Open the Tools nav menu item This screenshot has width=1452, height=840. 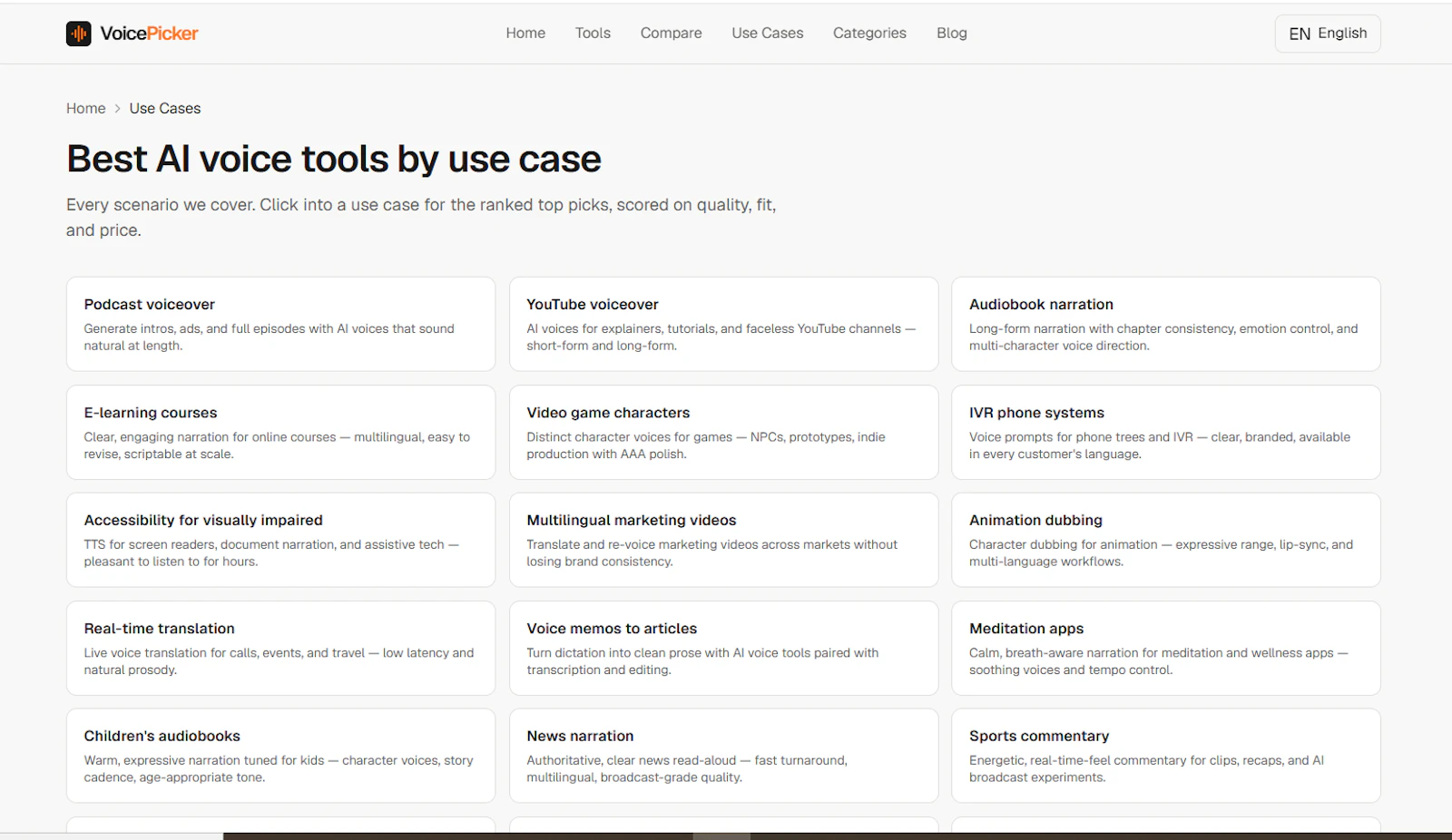tap(593, 33)
